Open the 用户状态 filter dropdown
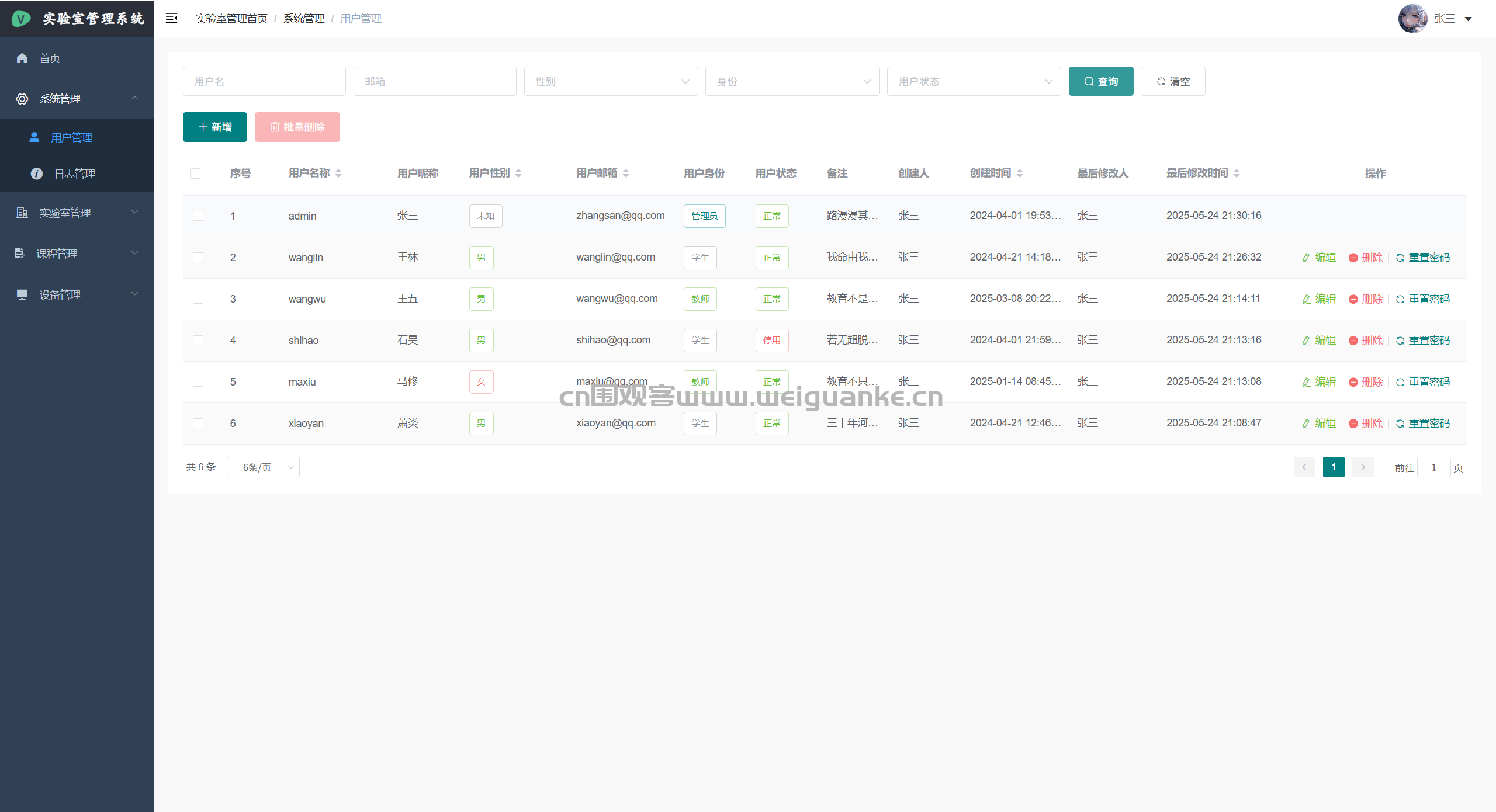This screenshot has width=1496, height=812. pos(974,81)
